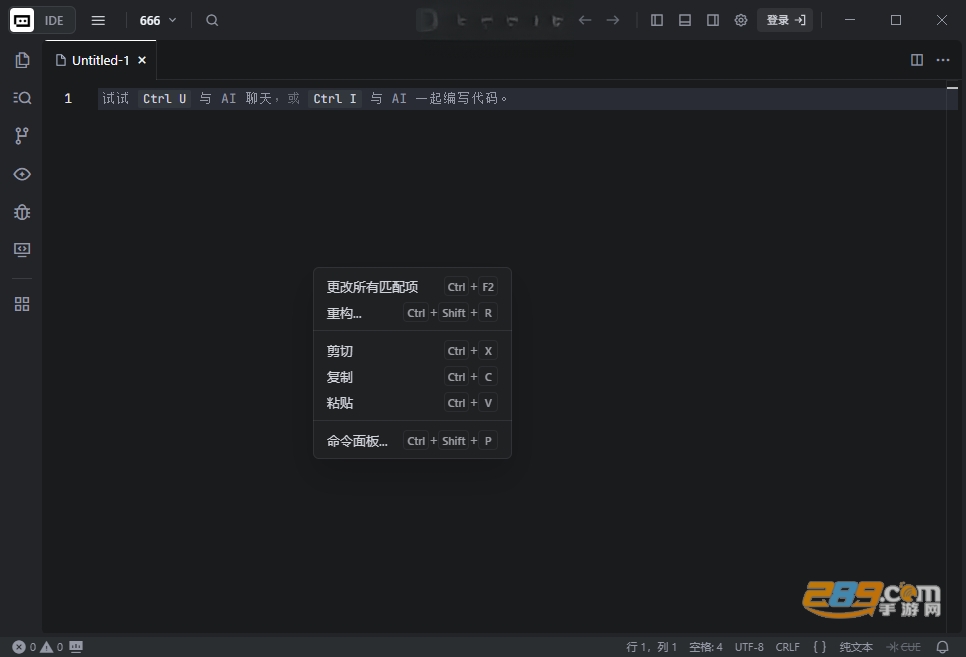This screenshot has height=657, width=966.
Task: Navigate back with left arrow
Action: pyautogui.click(x=585, y=20)
